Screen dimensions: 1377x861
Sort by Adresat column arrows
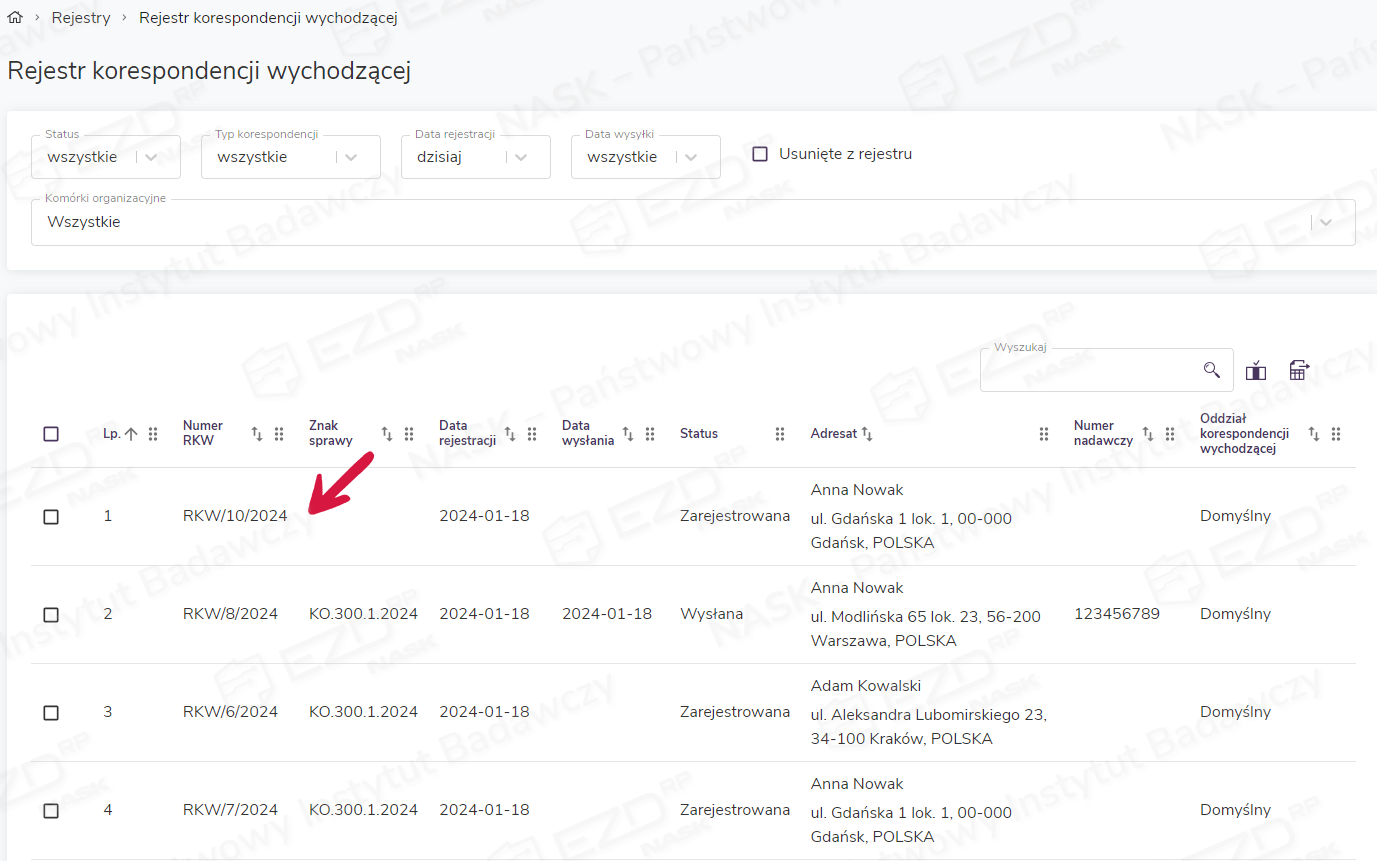(x=867, y=434)
